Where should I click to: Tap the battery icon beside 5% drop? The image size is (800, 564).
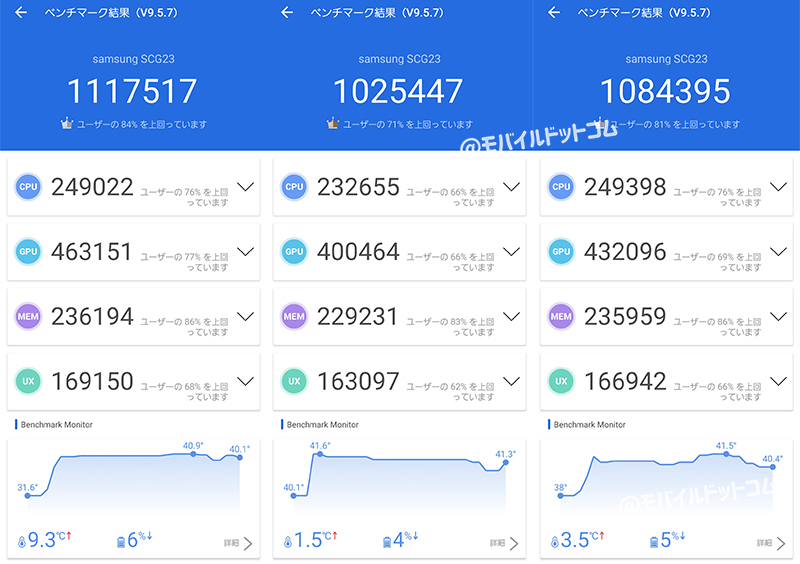[654, 542]
